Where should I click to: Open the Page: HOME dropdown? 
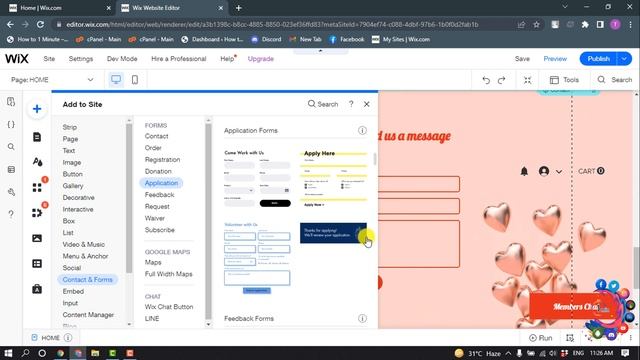point(52,80)
